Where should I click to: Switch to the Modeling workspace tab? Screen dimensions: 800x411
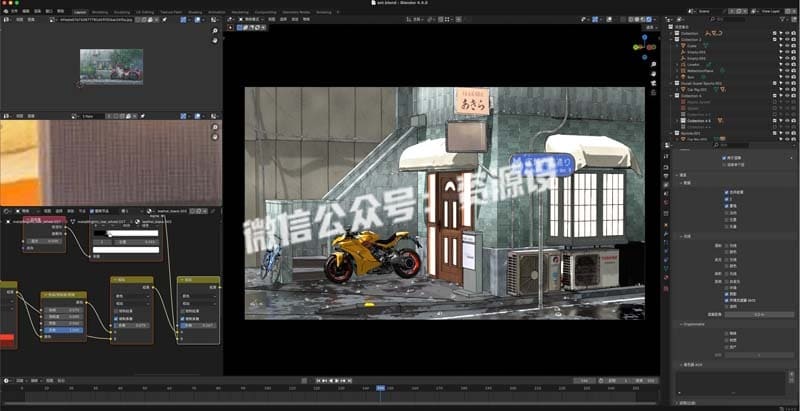point(100,11)
